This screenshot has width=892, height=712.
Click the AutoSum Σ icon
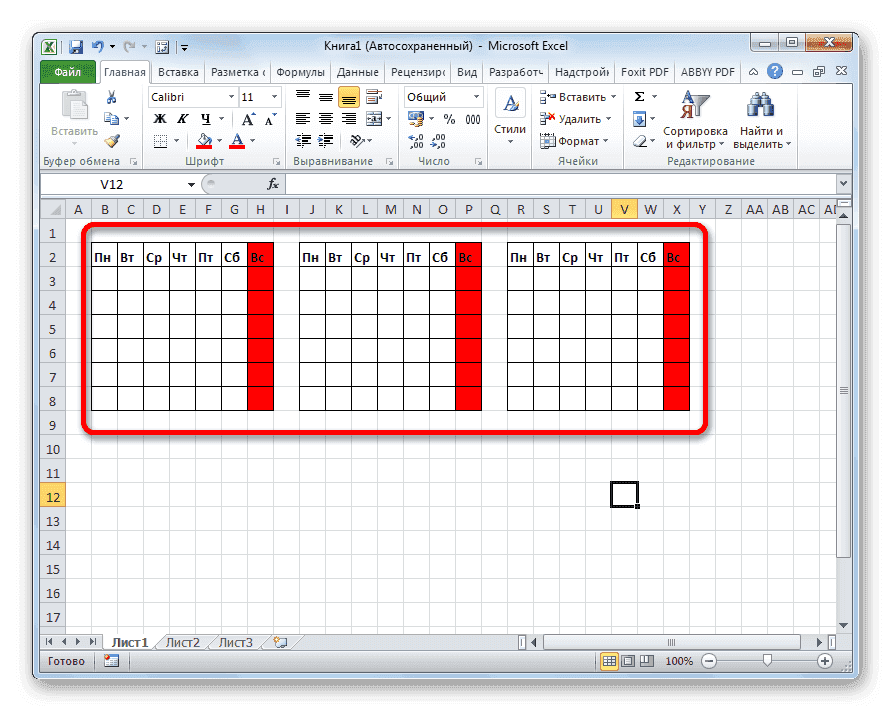[640, 96]
